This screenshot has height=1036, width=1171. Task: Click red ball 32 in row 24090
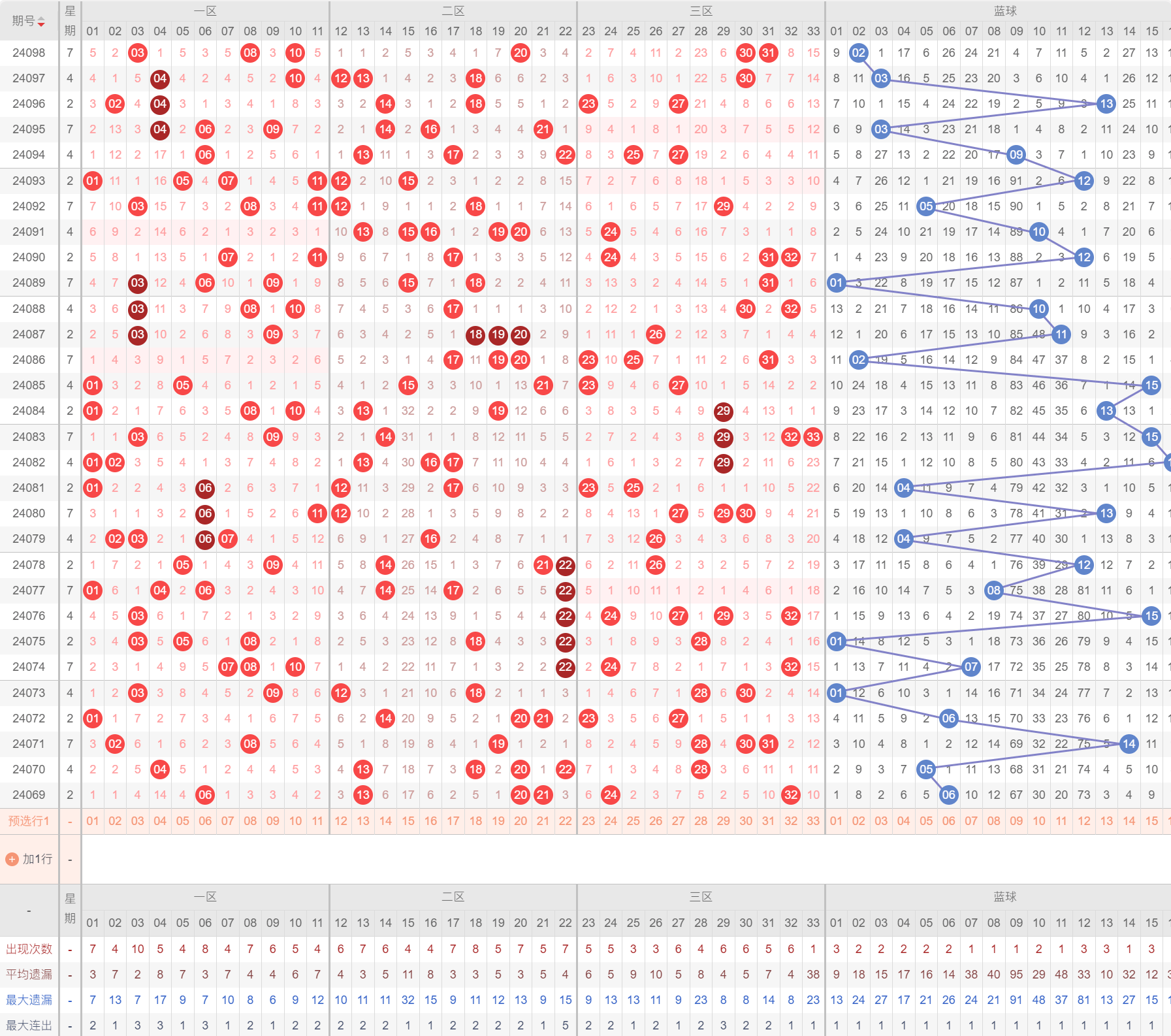tap(791, 257)
